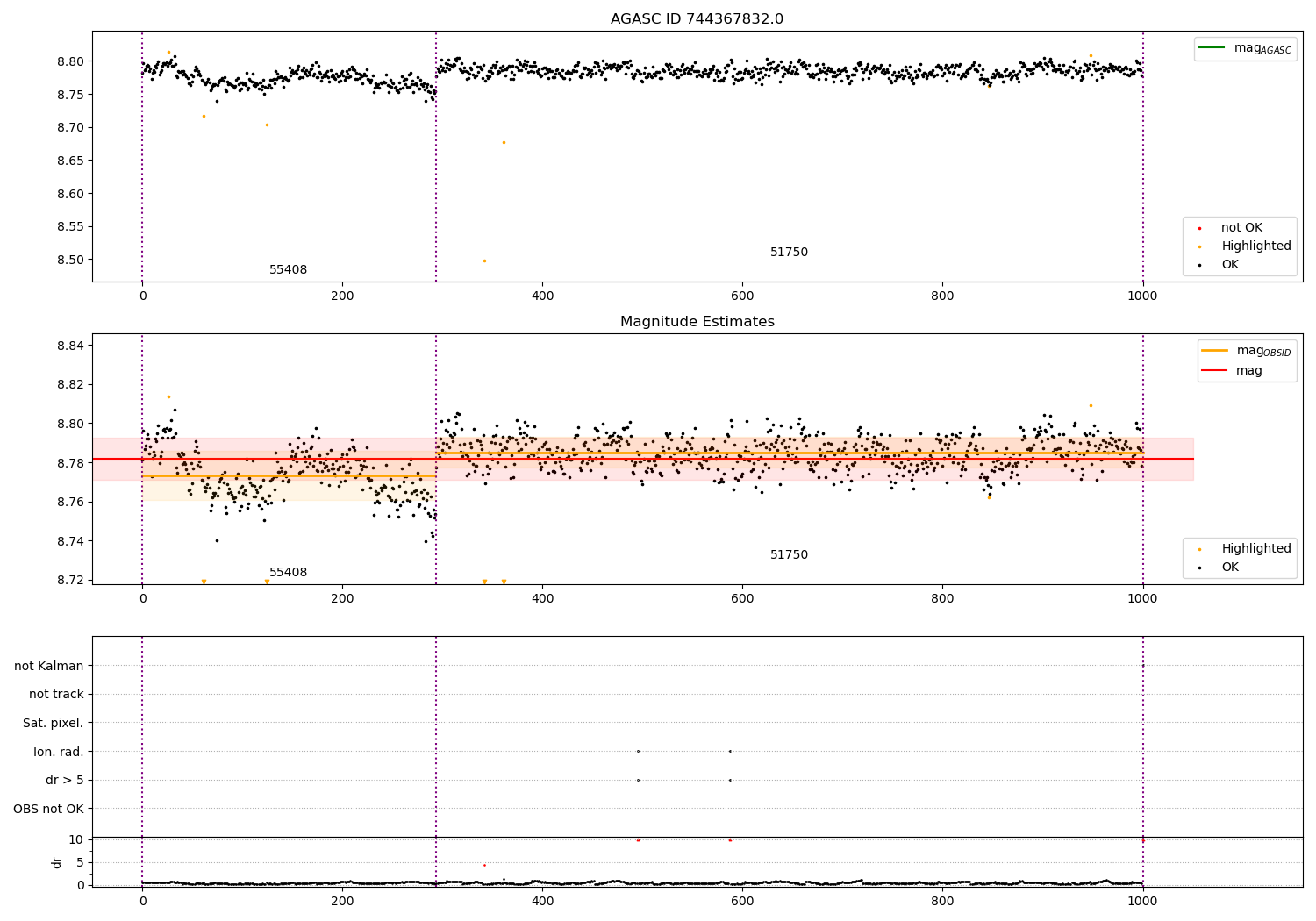The height and width of the screenshot is (921, 1316).
Task: Click the 'Sat. pixel.' axis label
Action: pyautogui.click(x=53, y=724)
